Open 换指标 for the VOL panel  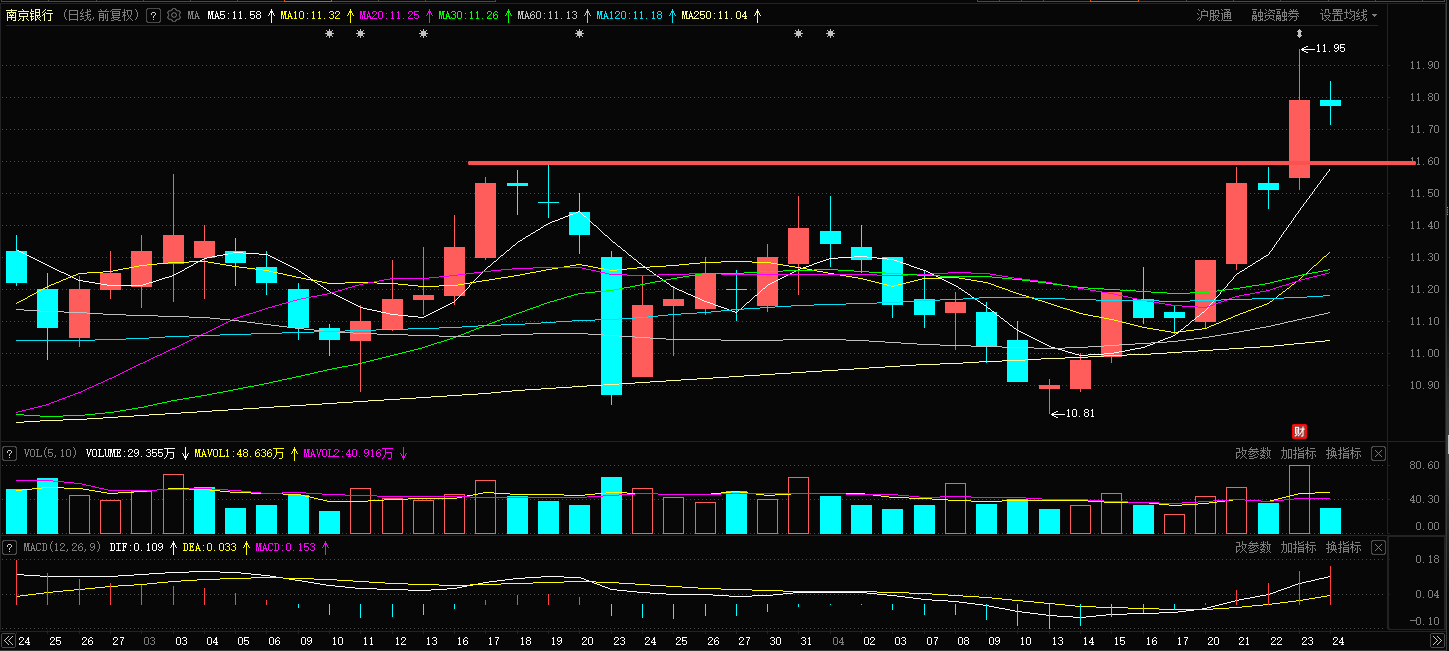pos(1343,453)
